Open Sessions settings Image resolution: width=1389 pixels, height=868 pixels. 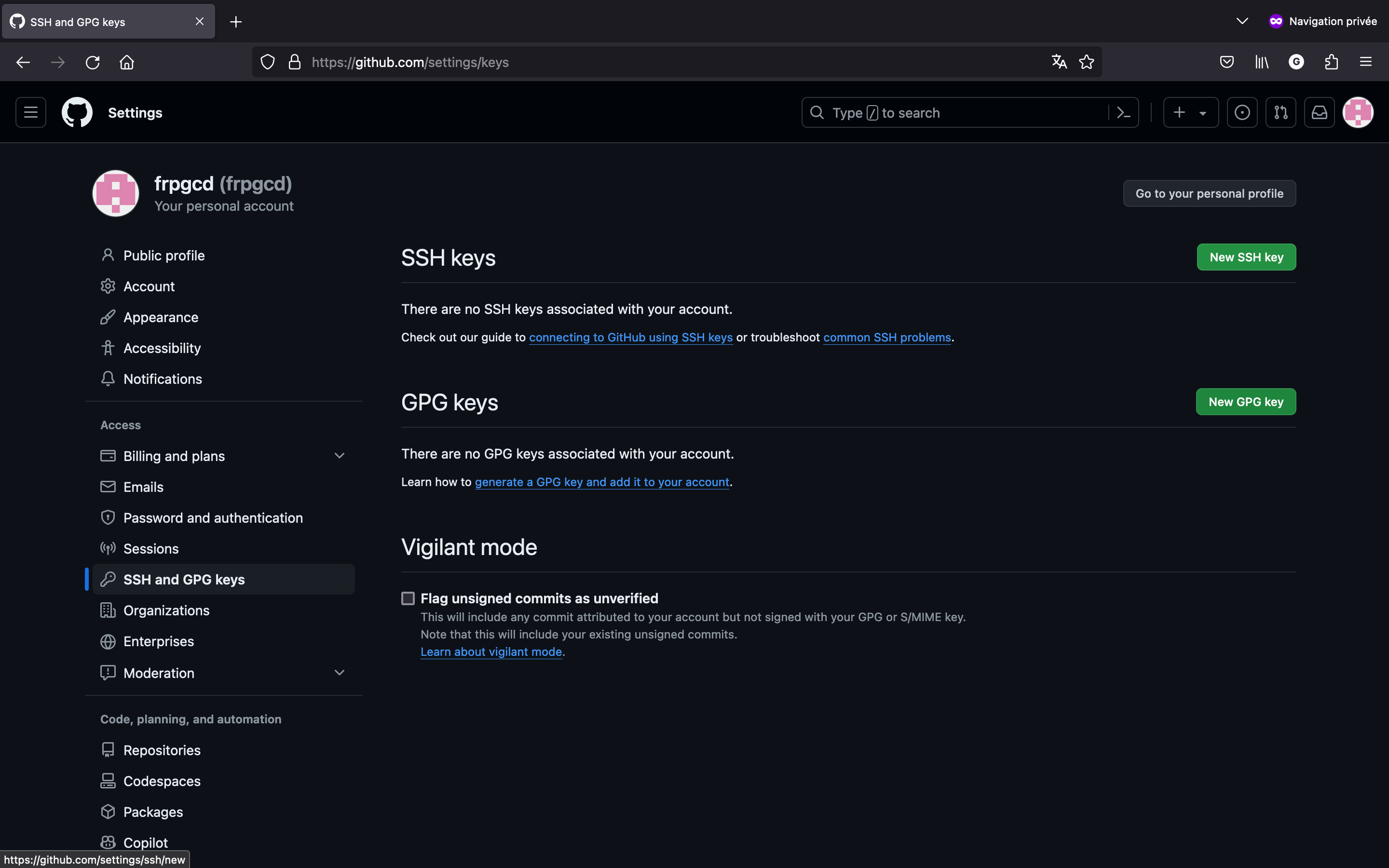tap(224, 549)
